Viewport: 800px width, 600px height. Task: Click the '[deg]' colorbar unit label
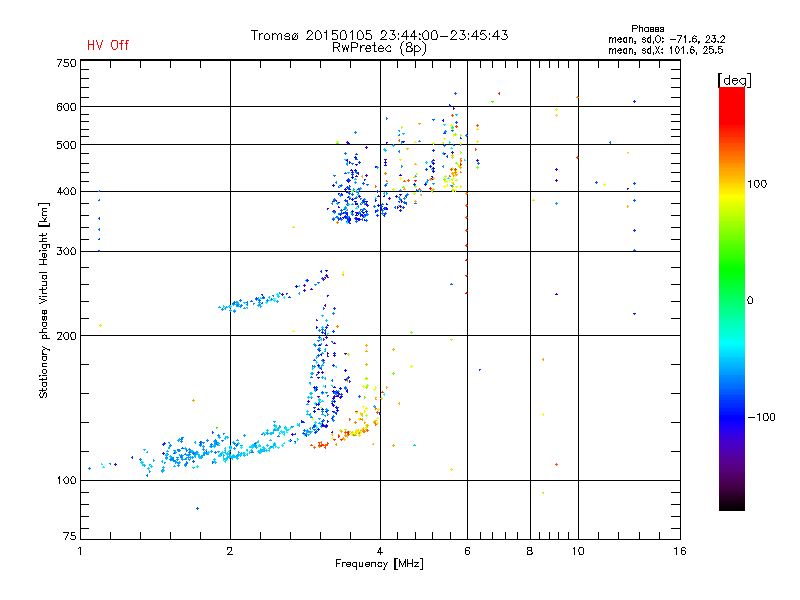tap(734, 80)
